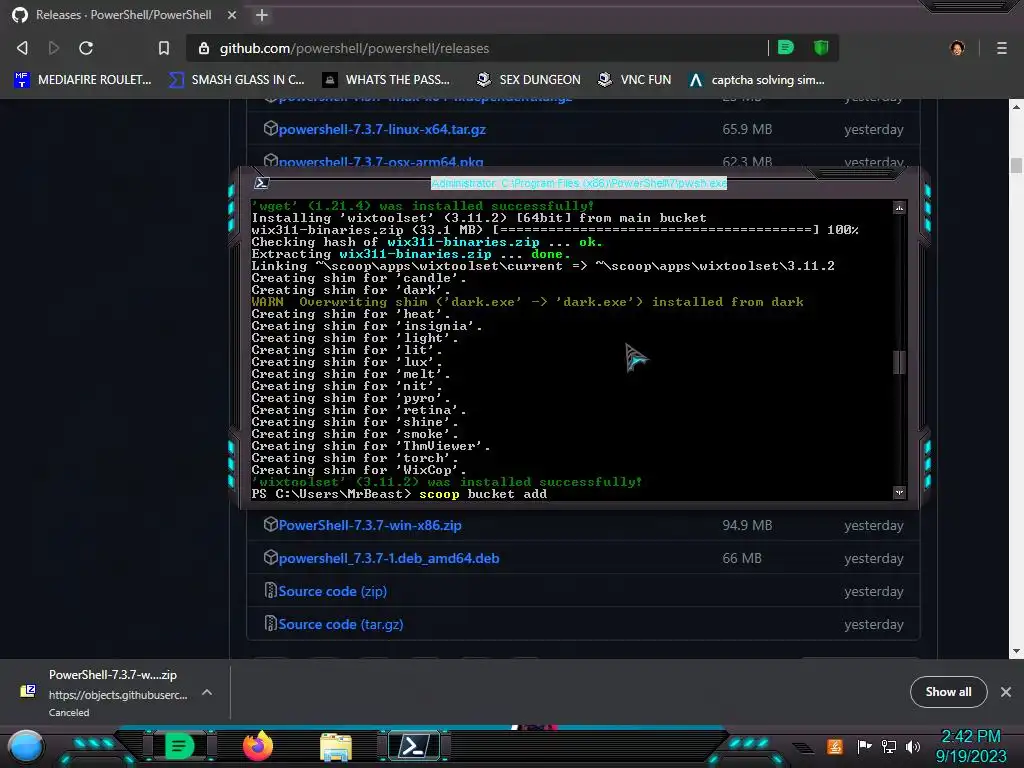Image resolution: width=1024 pixels, height=768 pixels.
Task: Click the taskbar clock showing 2:42 PM
Action: tap(971, 746)
